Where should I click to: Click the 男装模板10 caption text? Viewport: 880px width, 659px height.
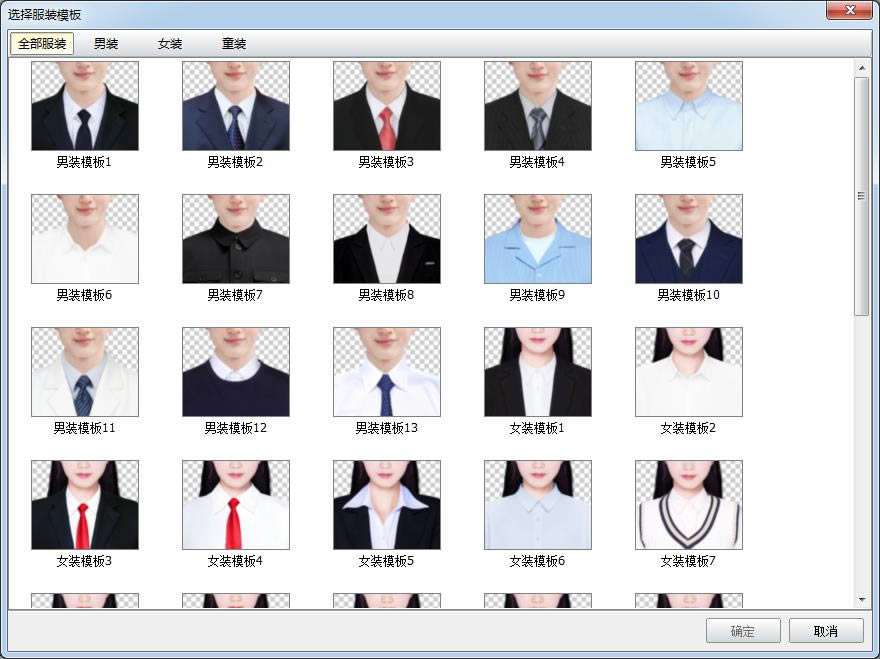689,295
